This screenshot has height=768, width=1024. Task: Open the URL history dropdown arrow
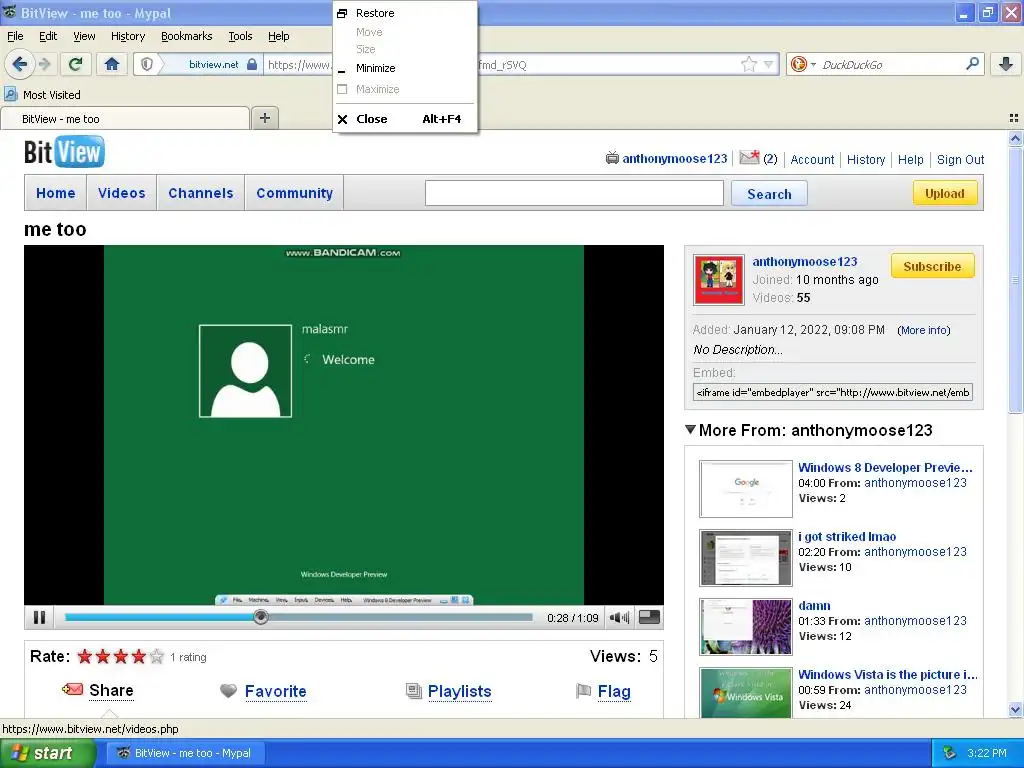pos(769,64)
